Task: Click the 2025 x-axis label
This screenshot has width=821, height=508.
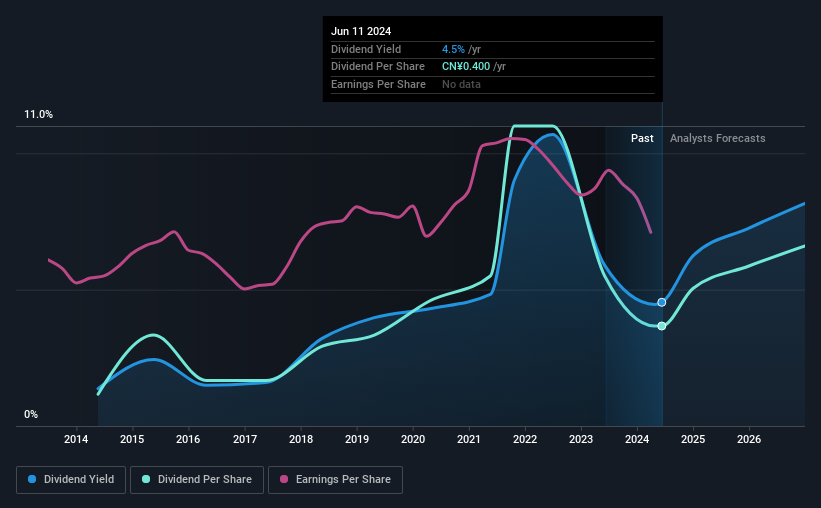Action: tap(693, 439)
